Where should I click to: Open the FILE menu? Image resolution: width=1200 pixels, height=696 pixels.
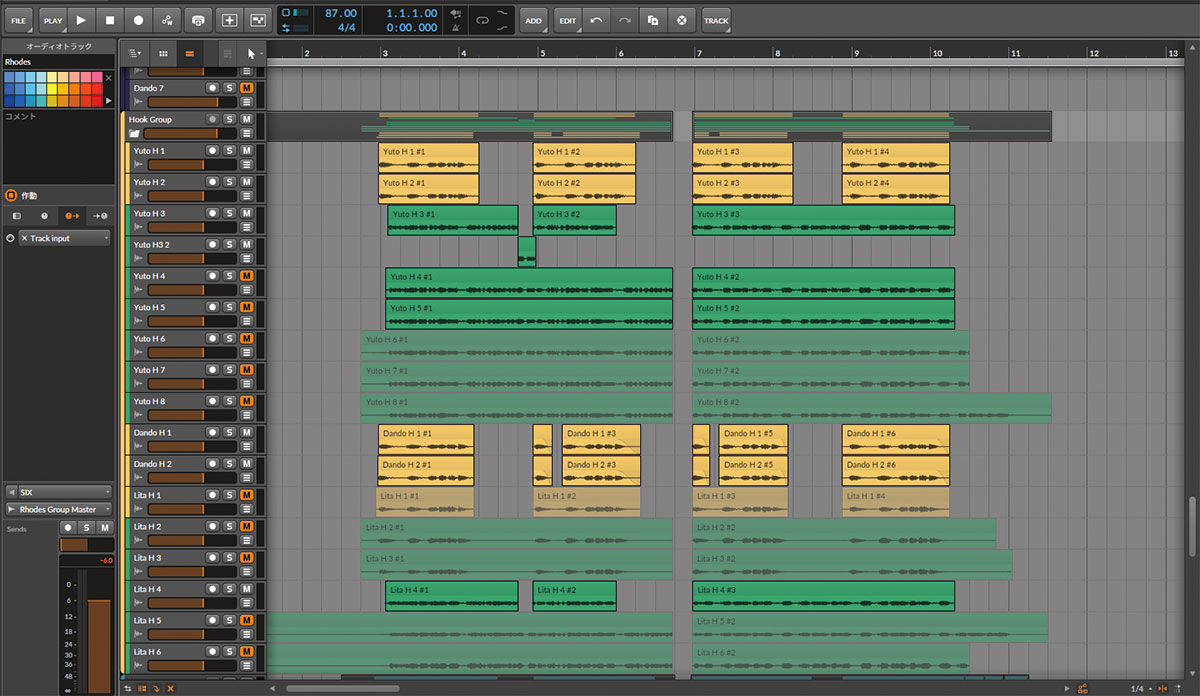pos(19,19)
